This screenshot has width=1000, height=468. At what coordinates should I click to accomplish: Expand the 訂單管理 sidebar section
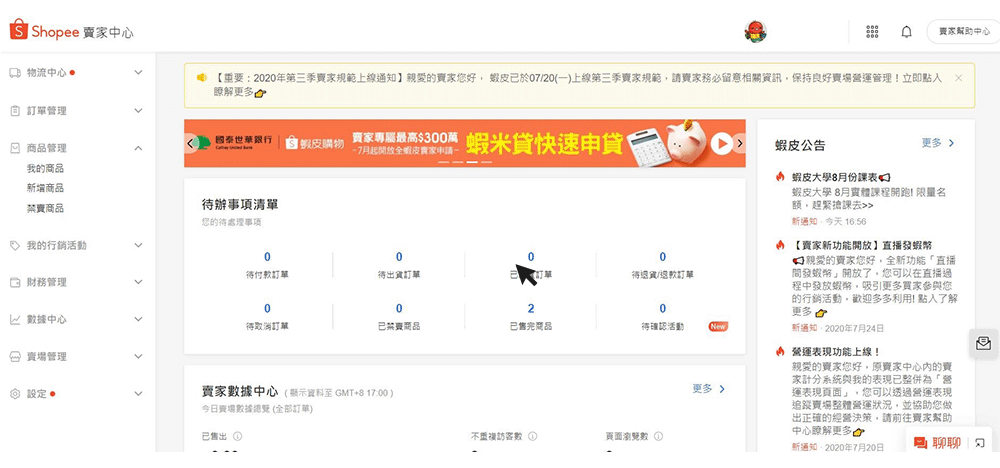138,111
